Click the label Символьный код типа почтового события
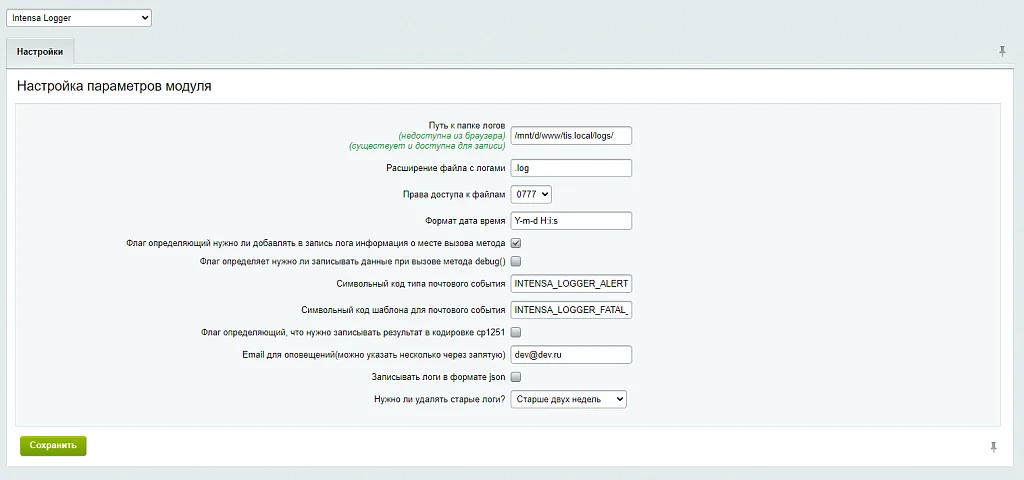1024x480 pixels. coord(421,284)
